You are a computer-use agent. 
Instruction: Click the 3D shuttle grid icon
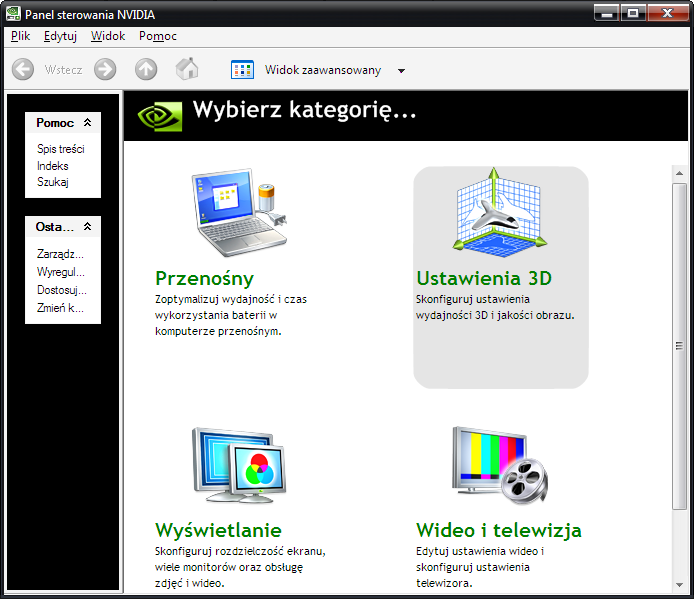click(x=500, y=212)
